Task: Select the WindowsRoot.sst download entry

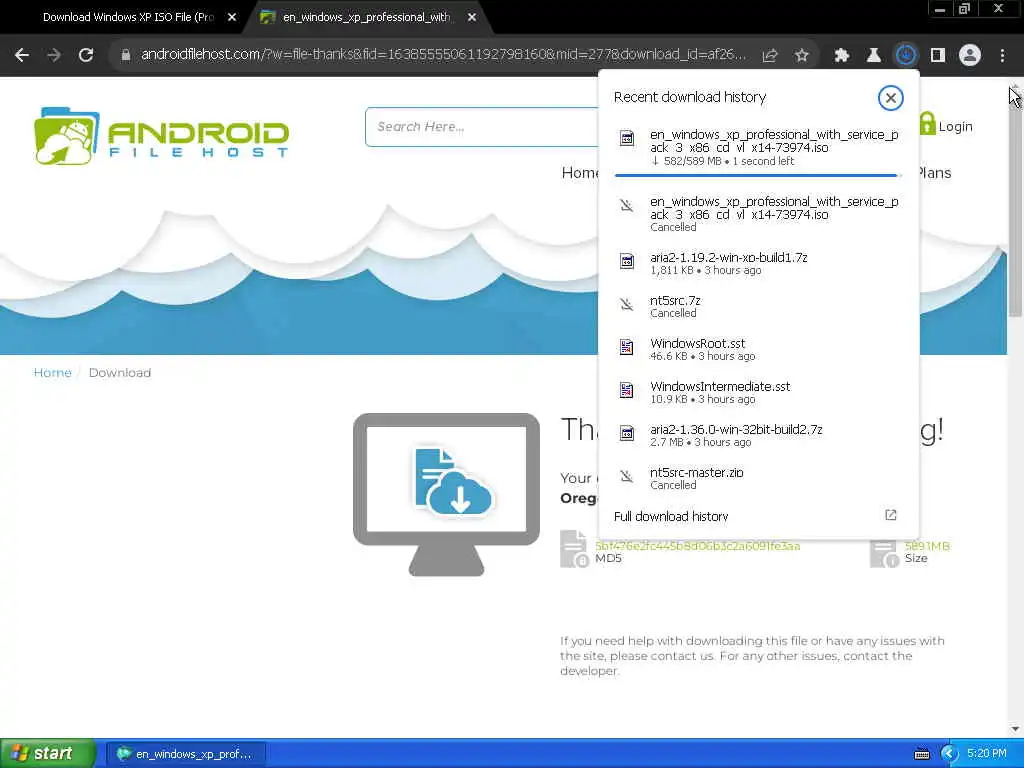Action: pyautogui.click(x=758, y=349)
